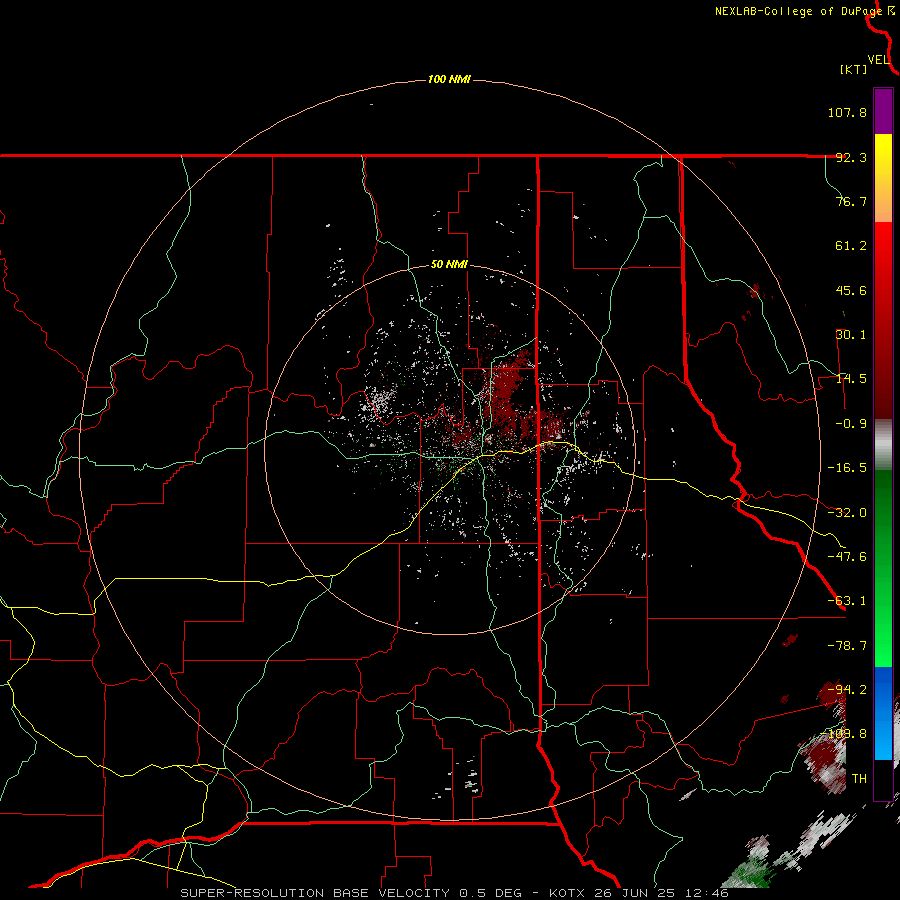Click the TH legend label
900x900 pixels.
859,778
